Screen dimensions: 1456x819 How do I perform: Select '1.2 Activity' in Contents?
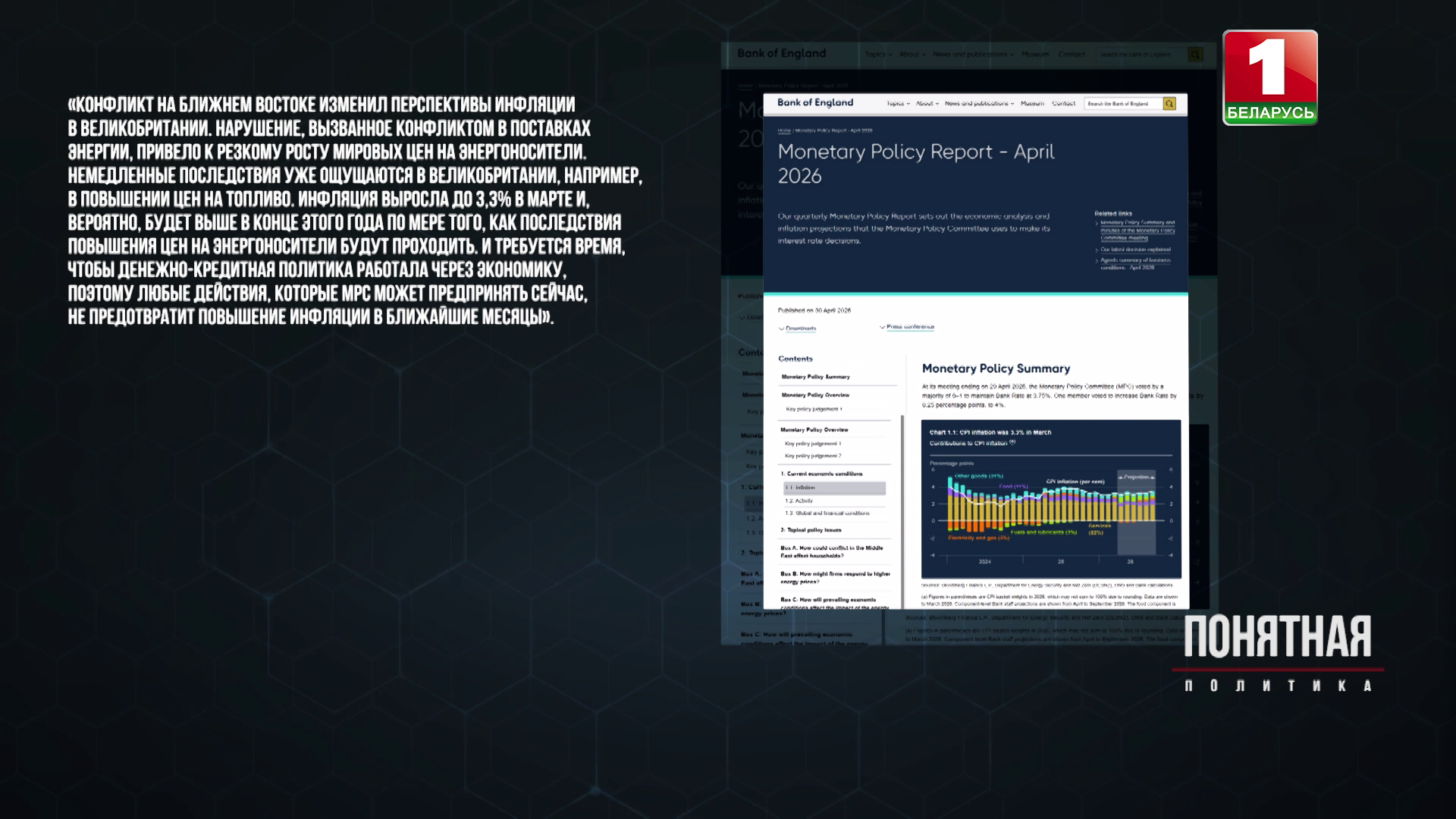[799, 501]
